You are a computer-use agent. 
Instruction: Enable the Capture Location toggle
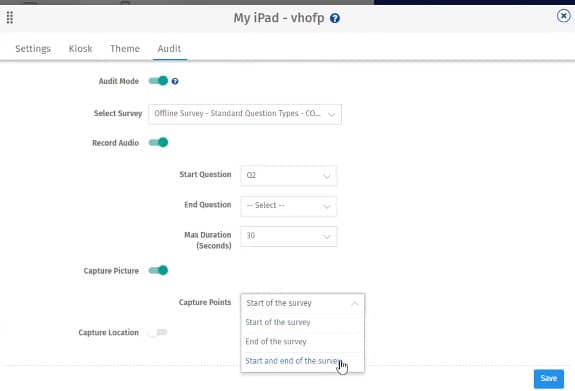[158, 332]
